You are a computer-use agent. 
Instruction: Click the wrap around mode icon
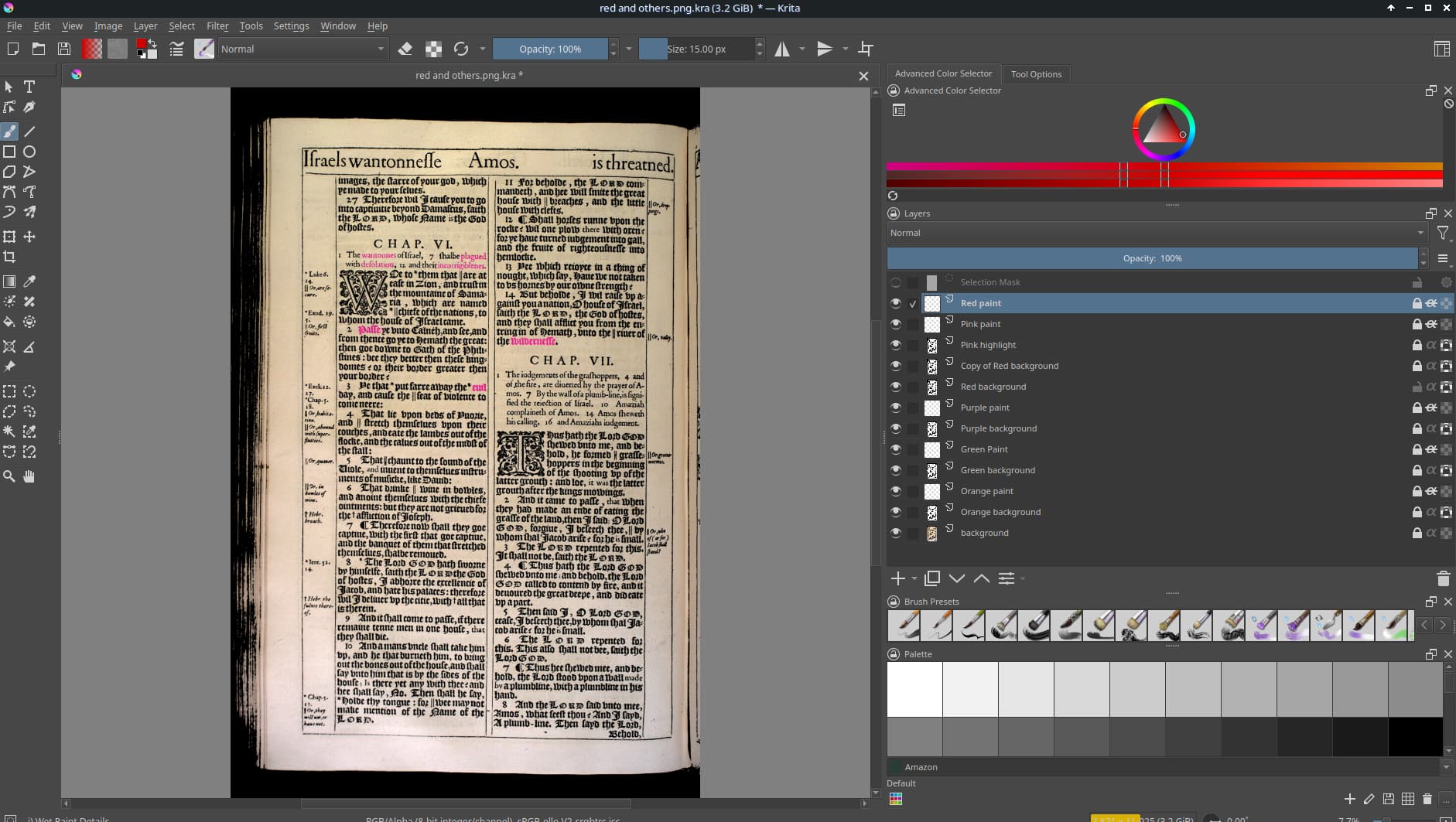(x=866, y=49)
